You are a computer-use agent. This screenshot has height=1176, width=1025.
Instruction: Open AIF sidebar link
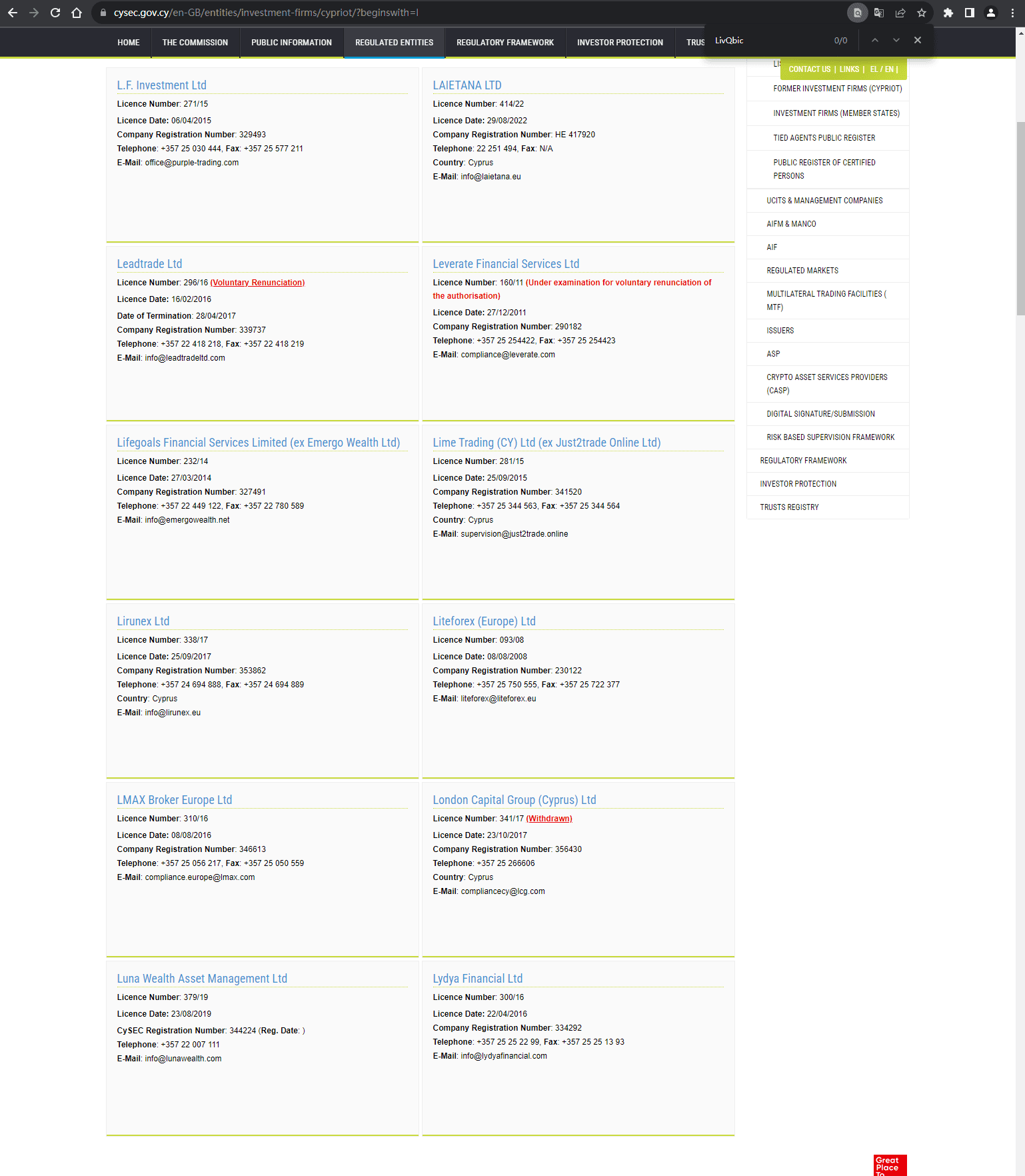[772, 247]
